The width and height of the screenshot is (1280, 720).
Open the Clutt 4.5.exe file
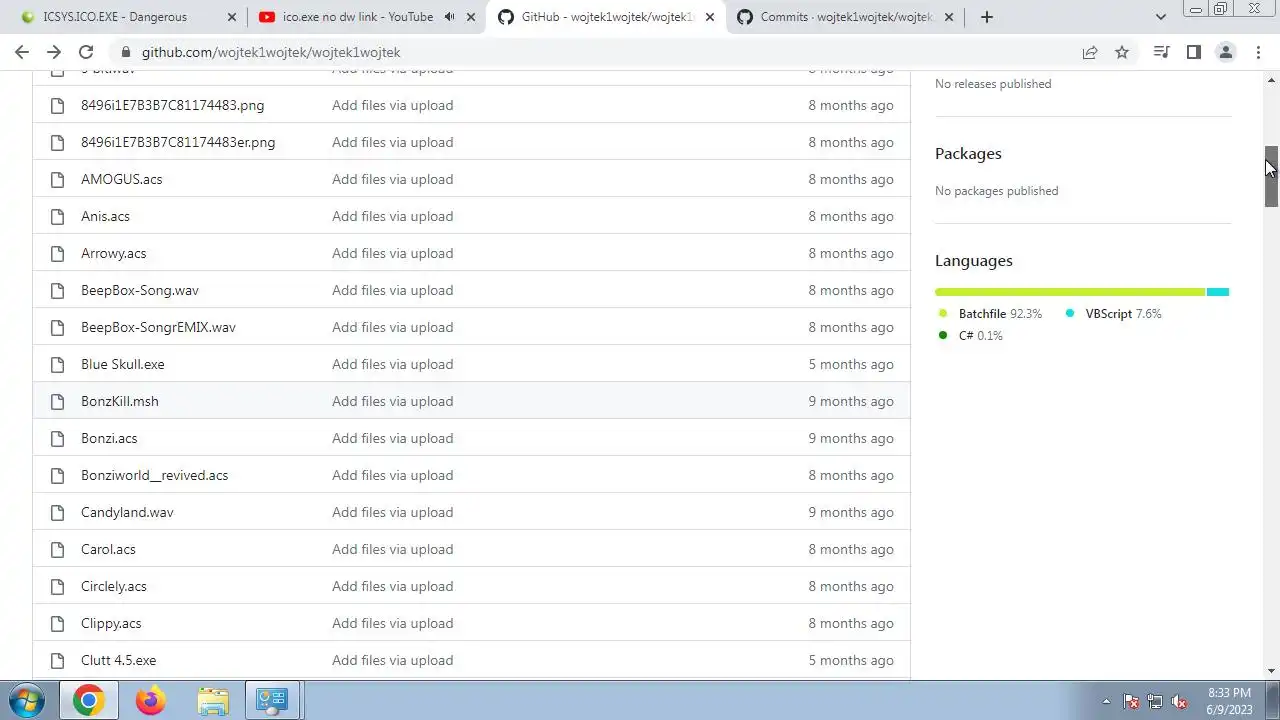tap(118, 660)
